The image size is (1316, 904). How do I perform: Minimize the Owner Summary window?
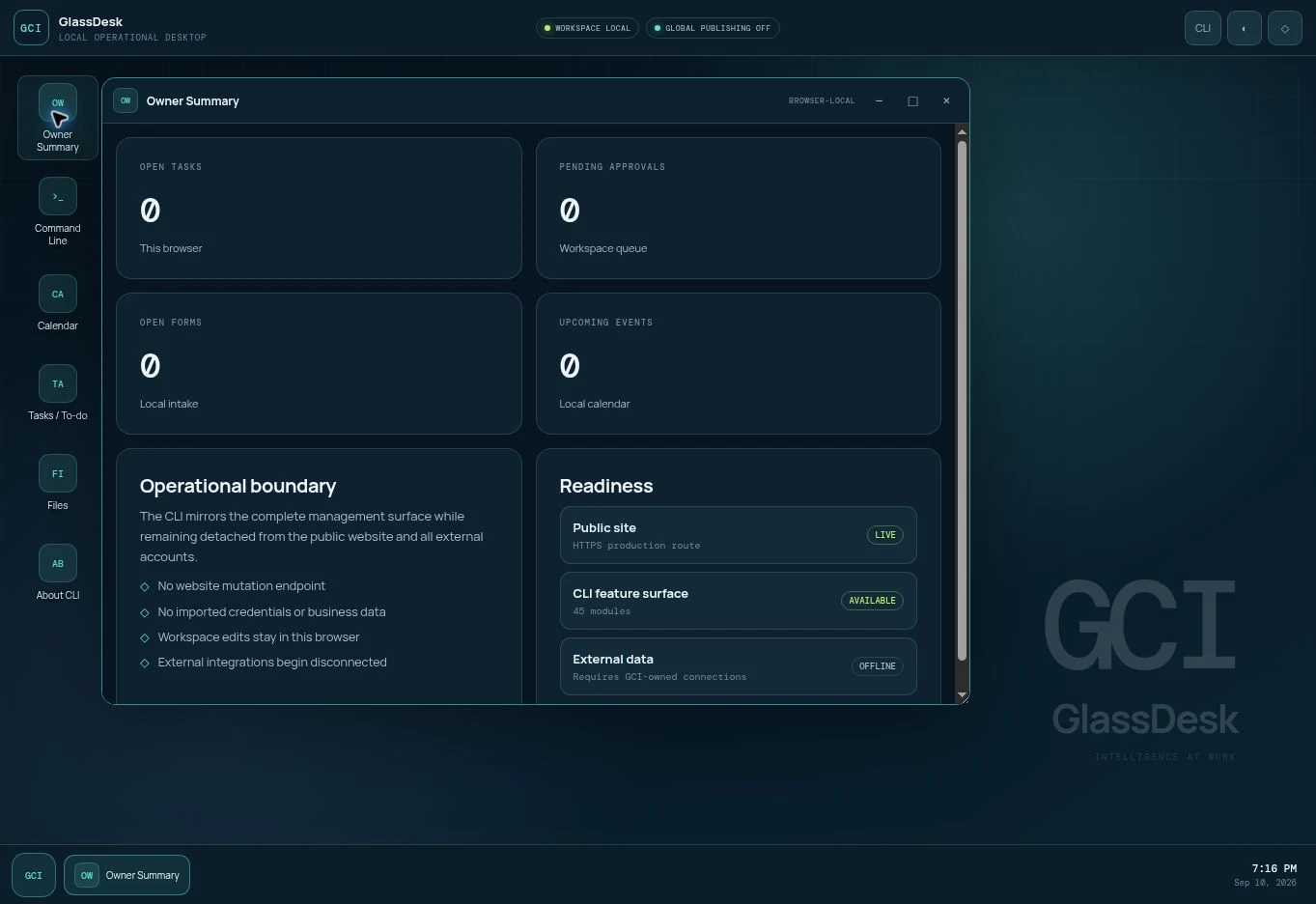pos(879,100)
